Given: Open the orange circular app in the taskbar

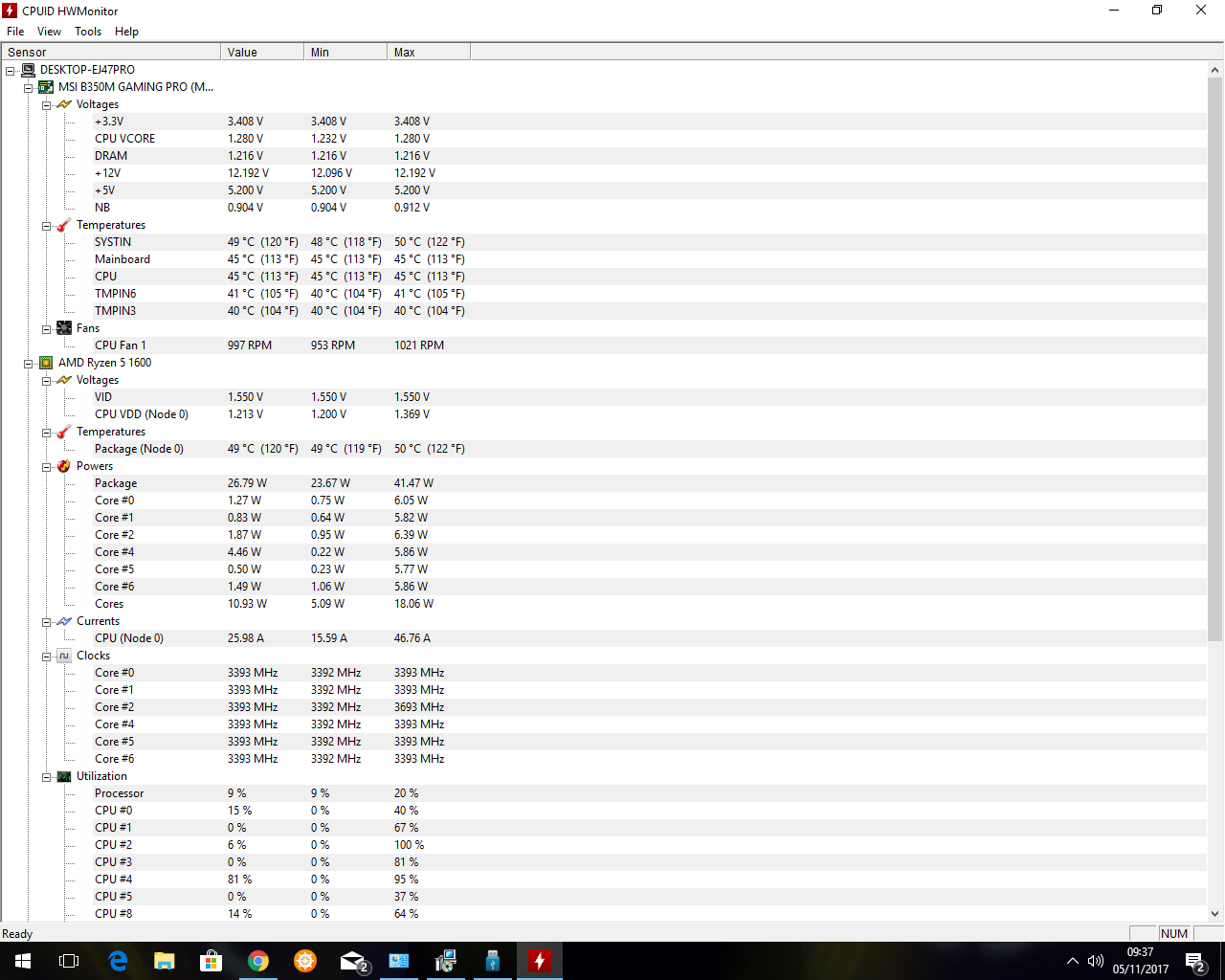Looking at the screenshot, I should pos(305,961).
